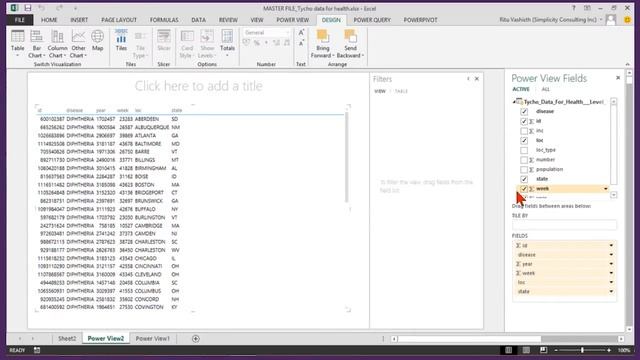Open dropdown for id in FIELDS area

pyautogui.click(x=611, y=245)
